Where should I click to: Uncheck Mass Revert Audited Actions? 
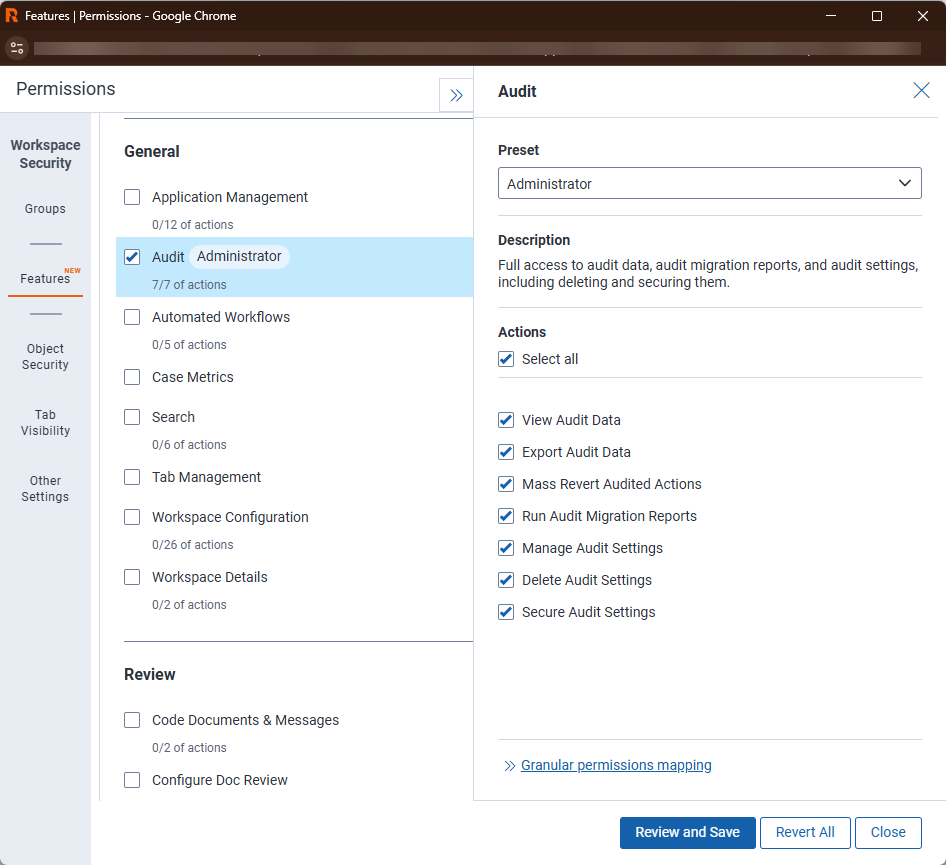(x=506, y=484)
